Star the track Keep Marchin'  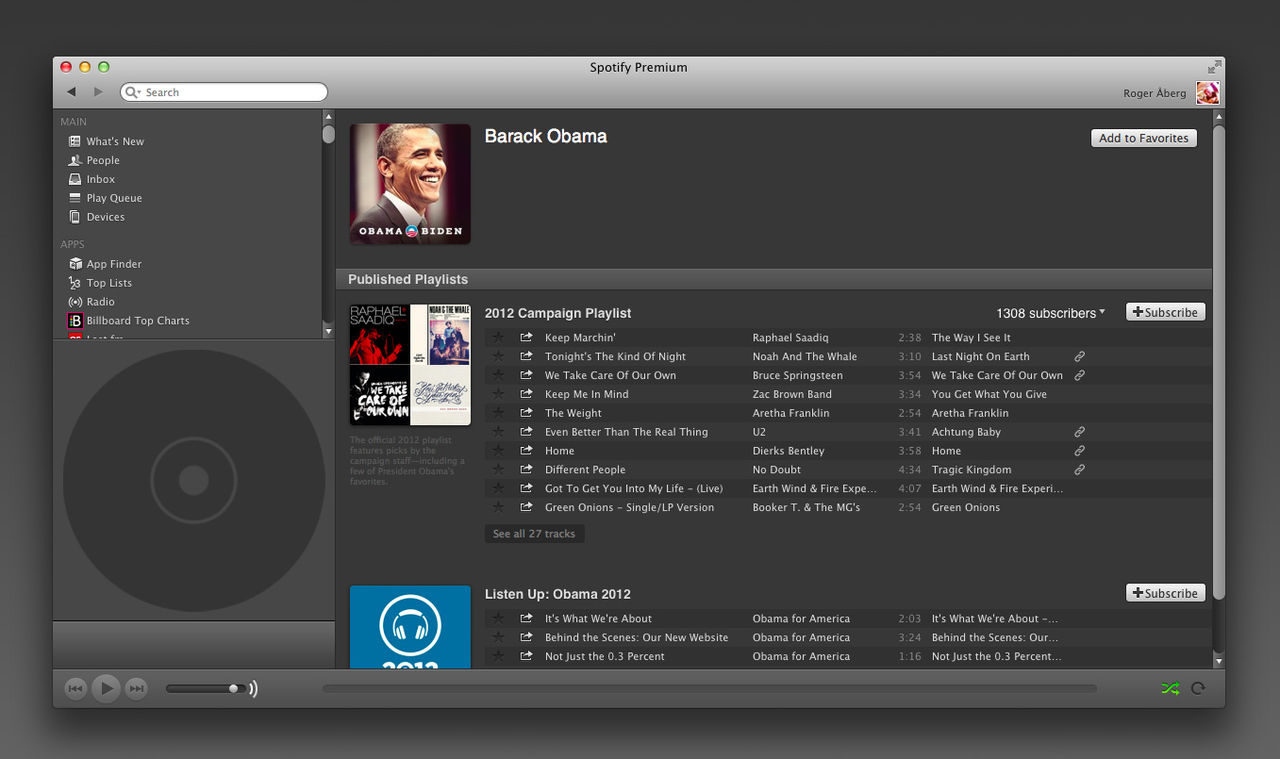point(498,337)
